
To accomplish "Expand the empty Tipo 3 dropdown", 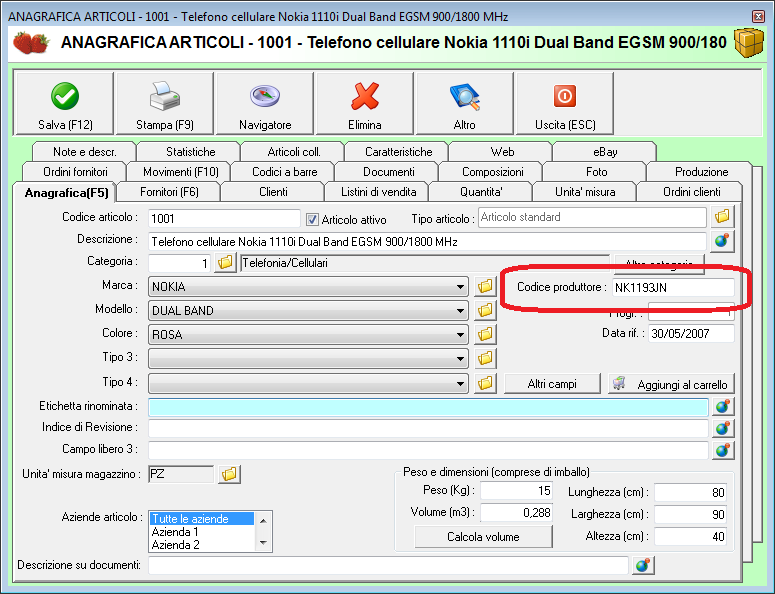I will 460,358.
